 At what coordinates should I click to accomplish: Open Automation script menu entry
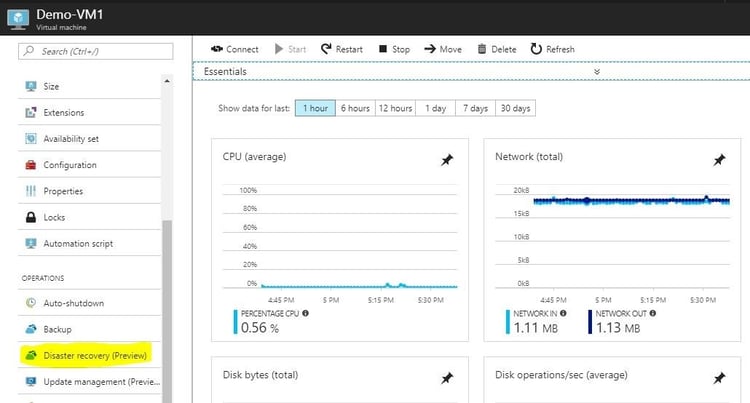tap(89, 243)
